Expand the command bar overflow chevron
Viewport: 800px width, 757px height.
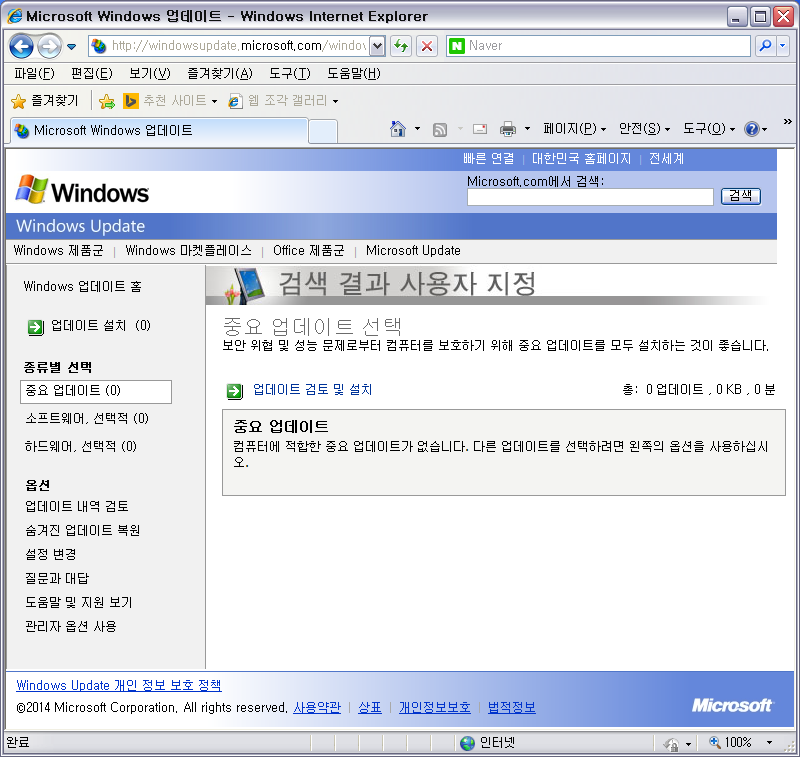coord(788,121)
